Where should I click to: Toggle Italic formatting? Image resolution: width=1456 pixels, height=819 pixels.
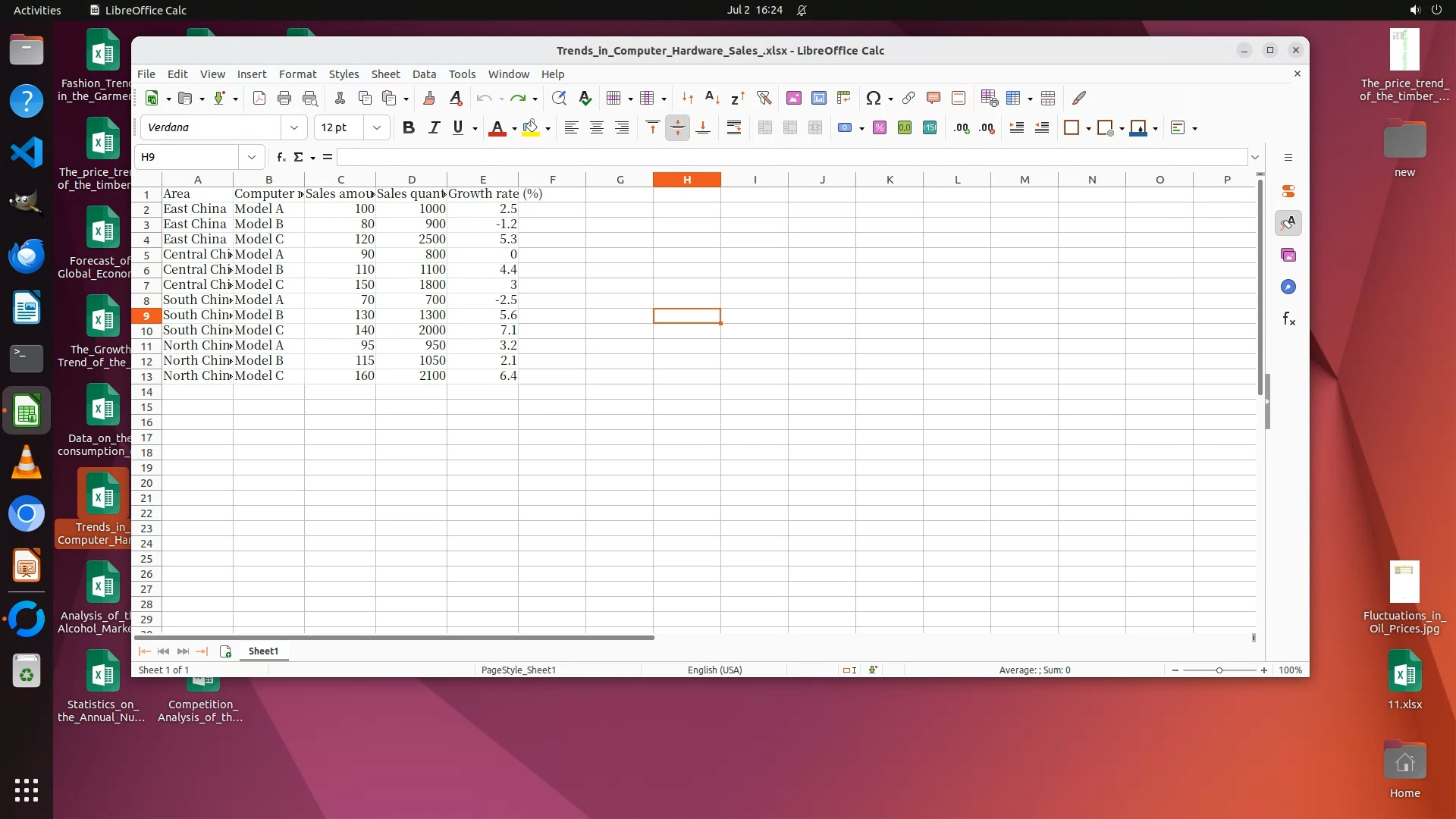click(434, 127)
